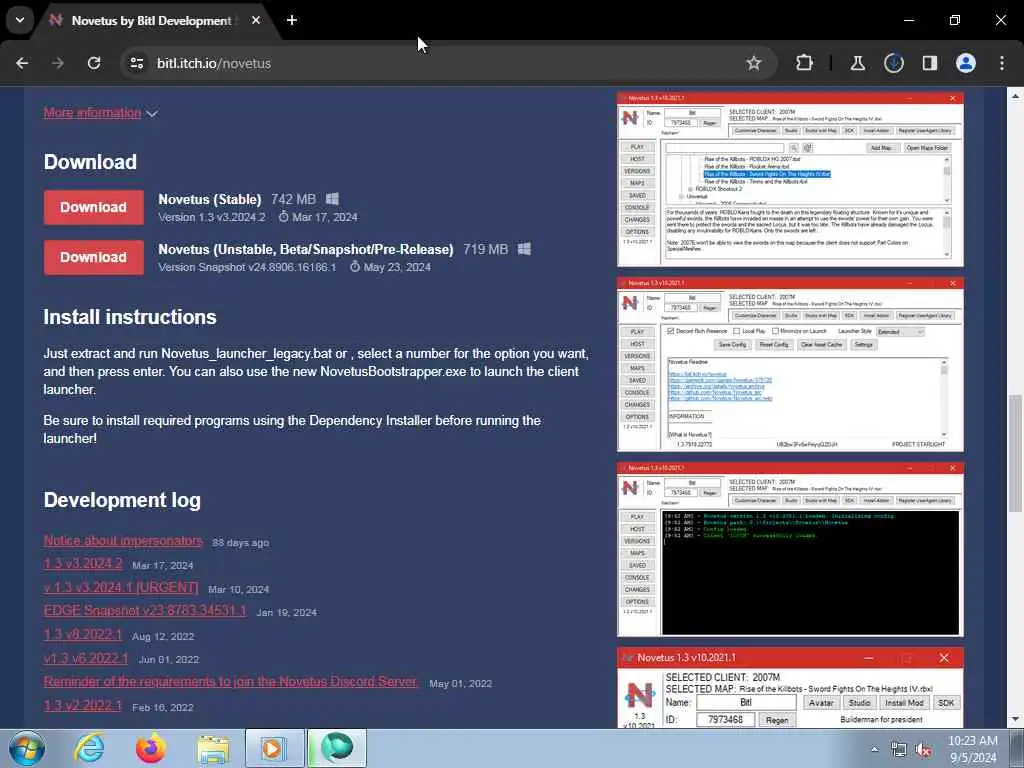Click the Mar 17, 2024 release date text

coord(325,217)
